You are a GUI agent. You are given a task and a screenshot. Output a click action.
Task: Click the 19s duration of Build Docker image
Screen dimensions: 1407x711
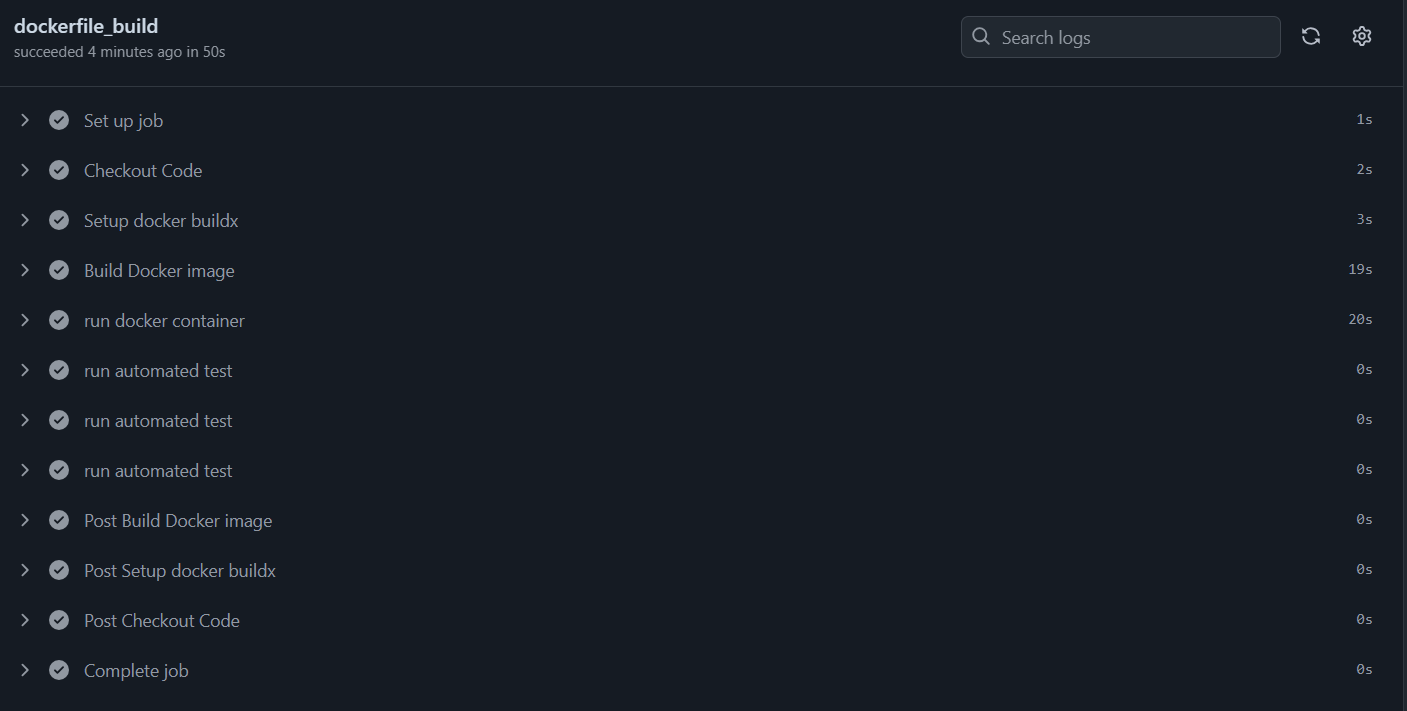coord(1360,270)
